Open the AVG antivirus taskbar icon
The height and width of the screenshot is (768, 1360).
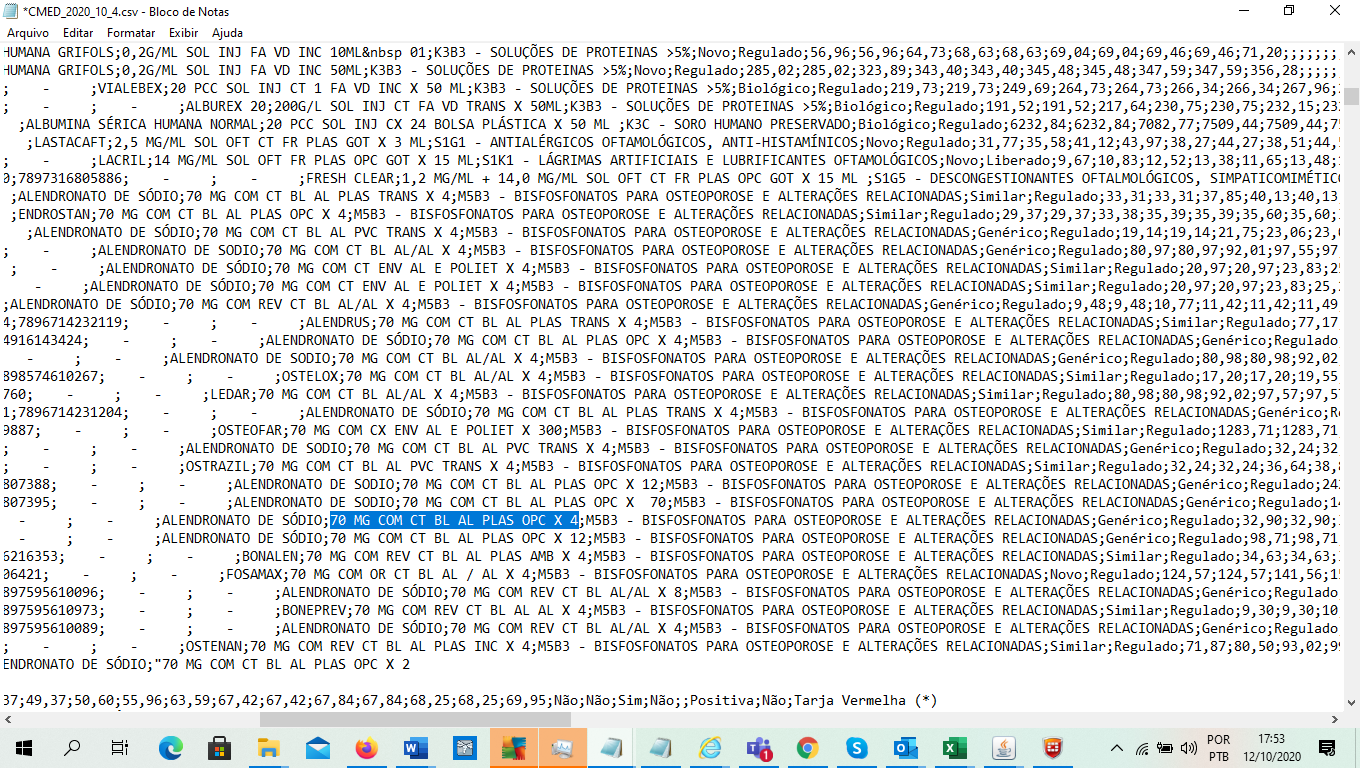(x=514, y=747)
